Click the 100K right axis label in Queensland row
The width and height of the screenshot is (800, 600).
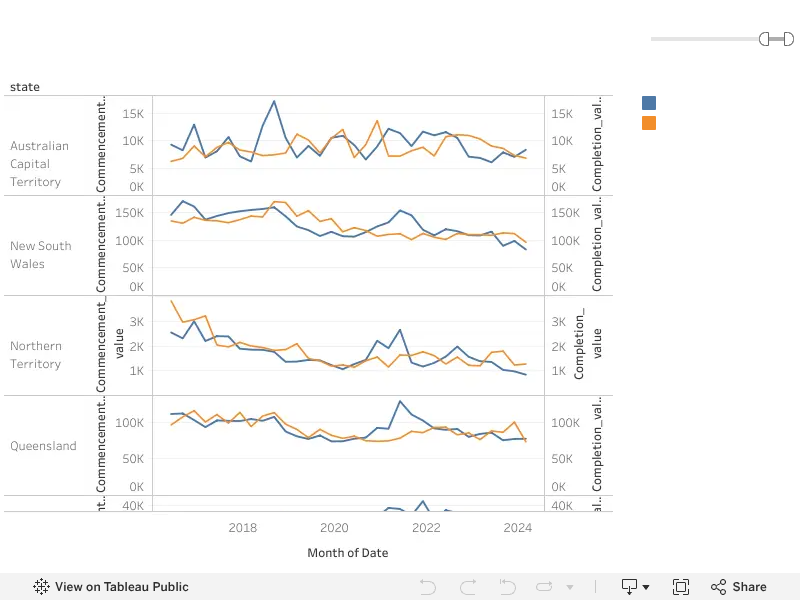point(565,423)
